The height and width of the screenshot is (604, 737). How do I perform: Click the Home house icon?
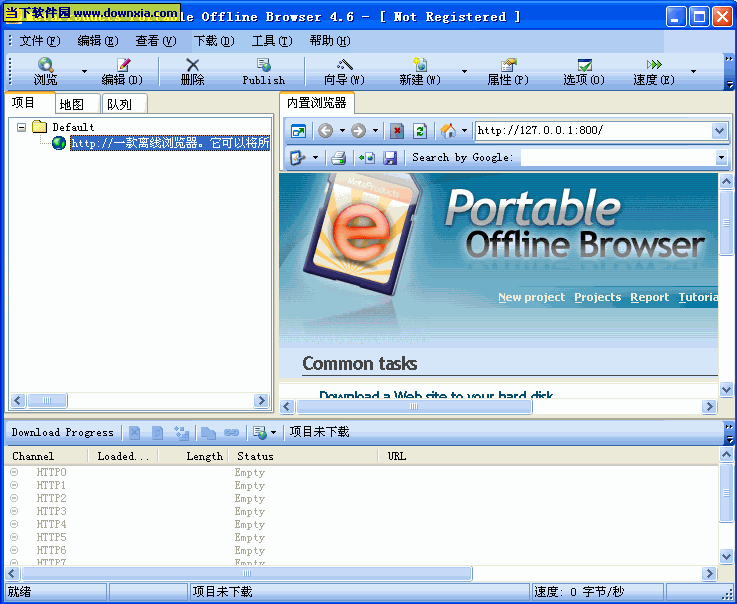click(448, 131)
